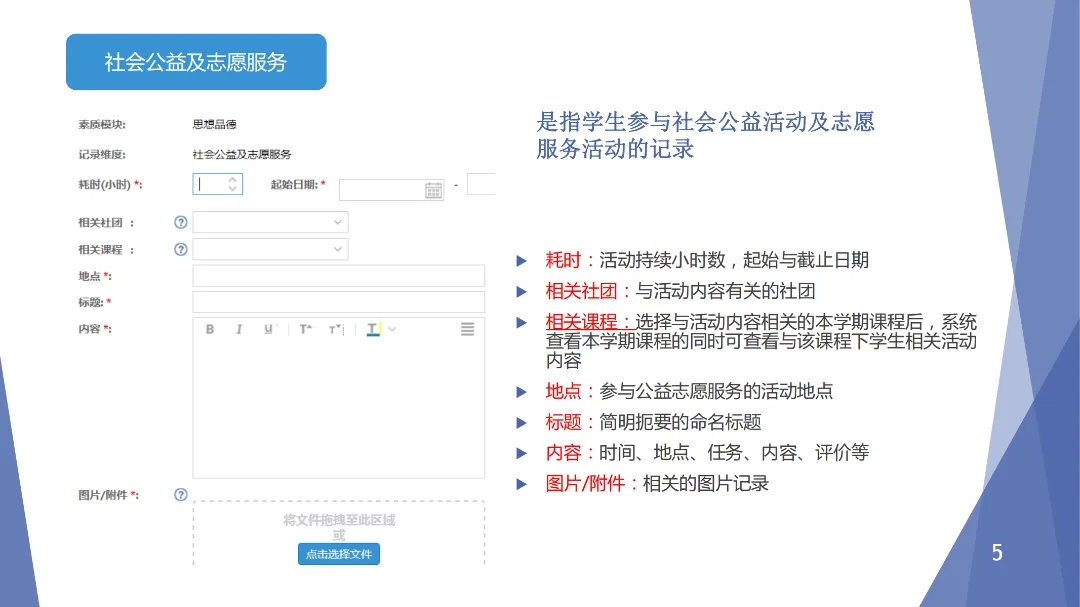Click help icon next to 相关课程
This screenshot has height=607, width=1080.
click(180, 249)
